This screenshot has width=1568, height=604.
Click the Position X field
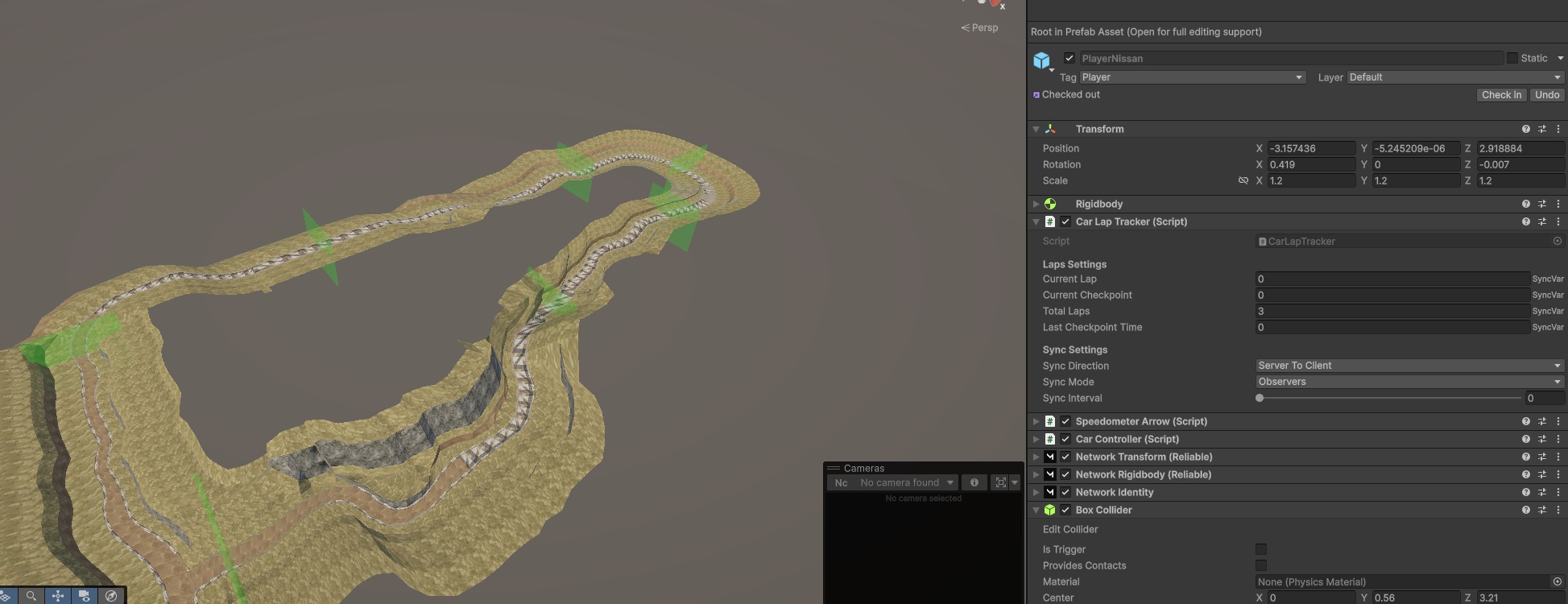pyautogui.click(x=1311, y=148)
